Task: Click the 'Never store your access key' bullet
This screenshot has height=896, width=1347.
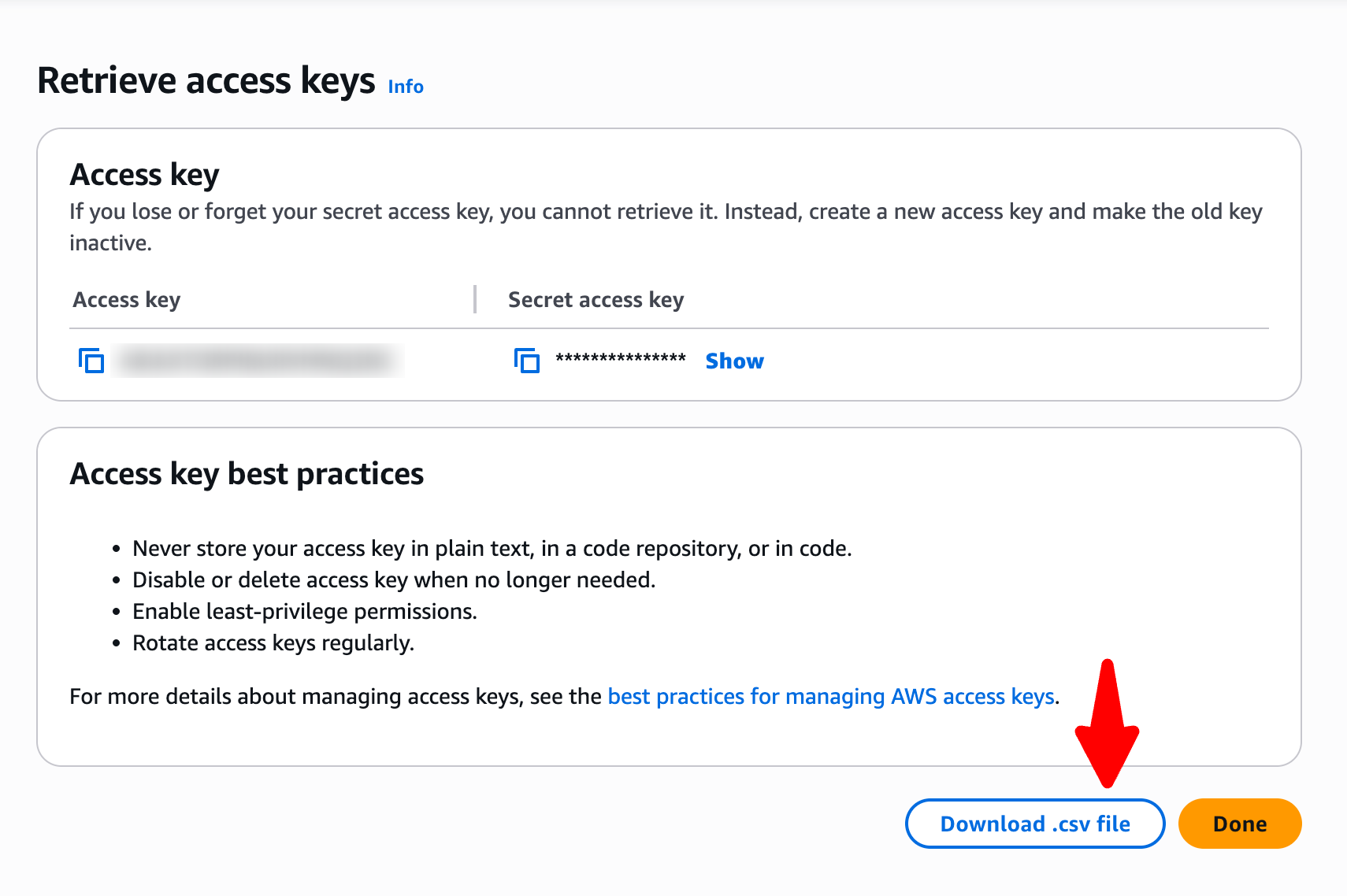Action: [492, 549]
